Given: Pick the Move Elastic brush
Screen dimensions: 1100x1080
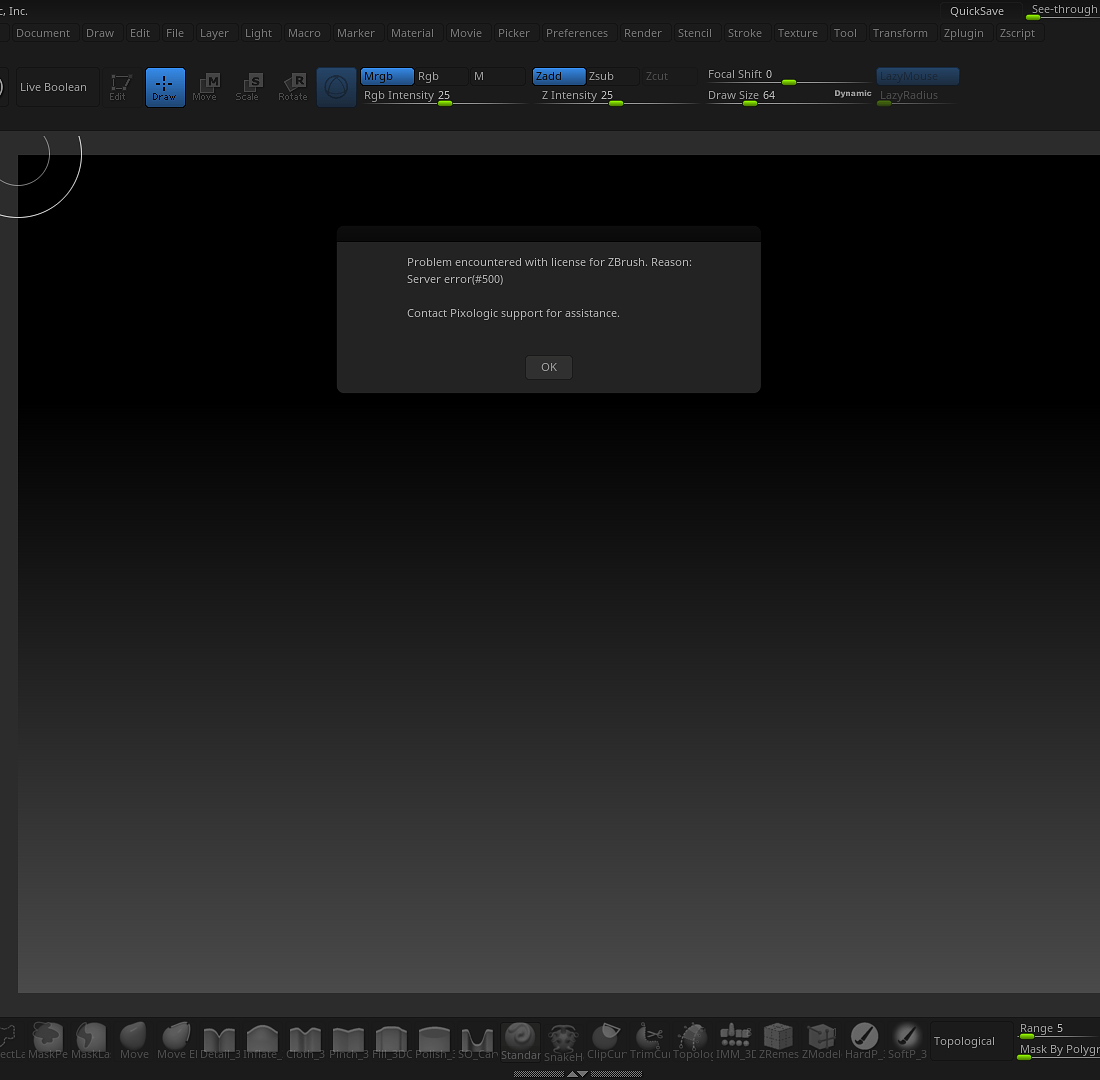Looking at the screenshot, I should point(177,1040).
